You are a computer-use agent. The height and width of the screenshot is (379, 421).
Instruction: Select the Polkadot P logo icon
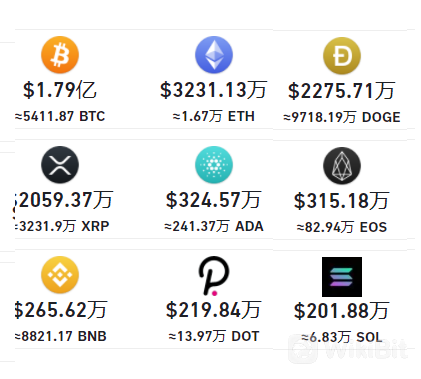214,276
